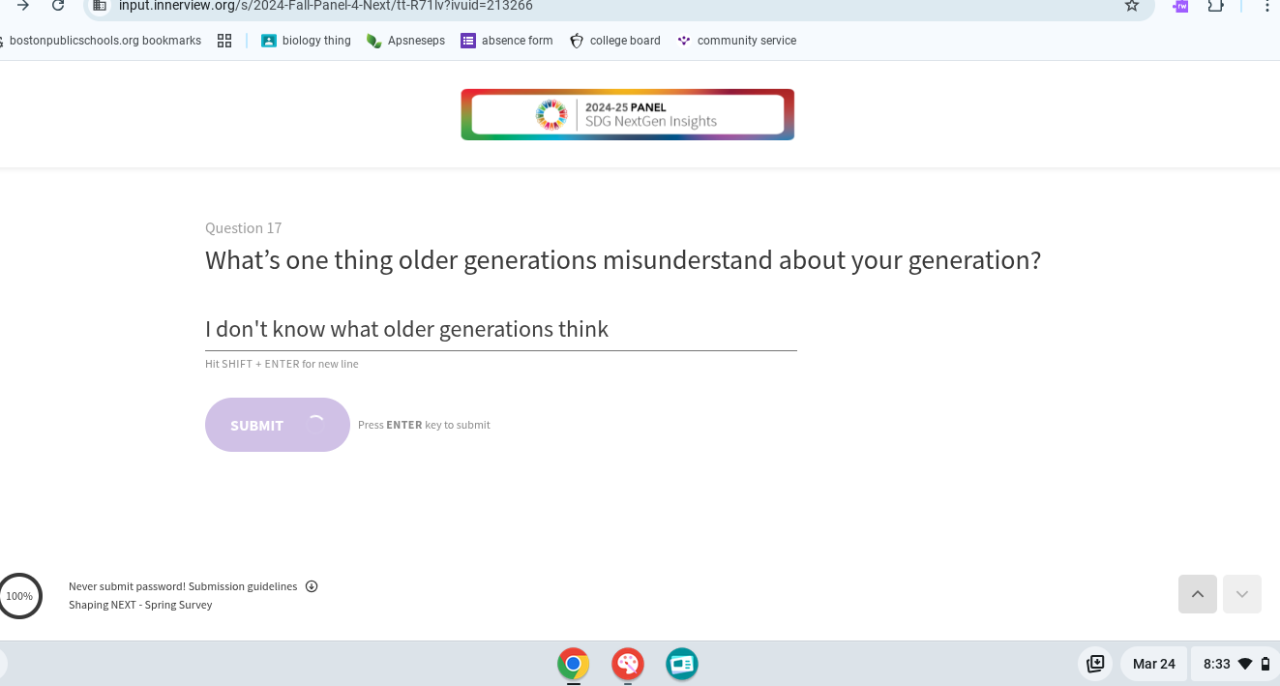
Task: Open bostonpublicschools.org bookmarks folder
Action: [x=103, y=41]
